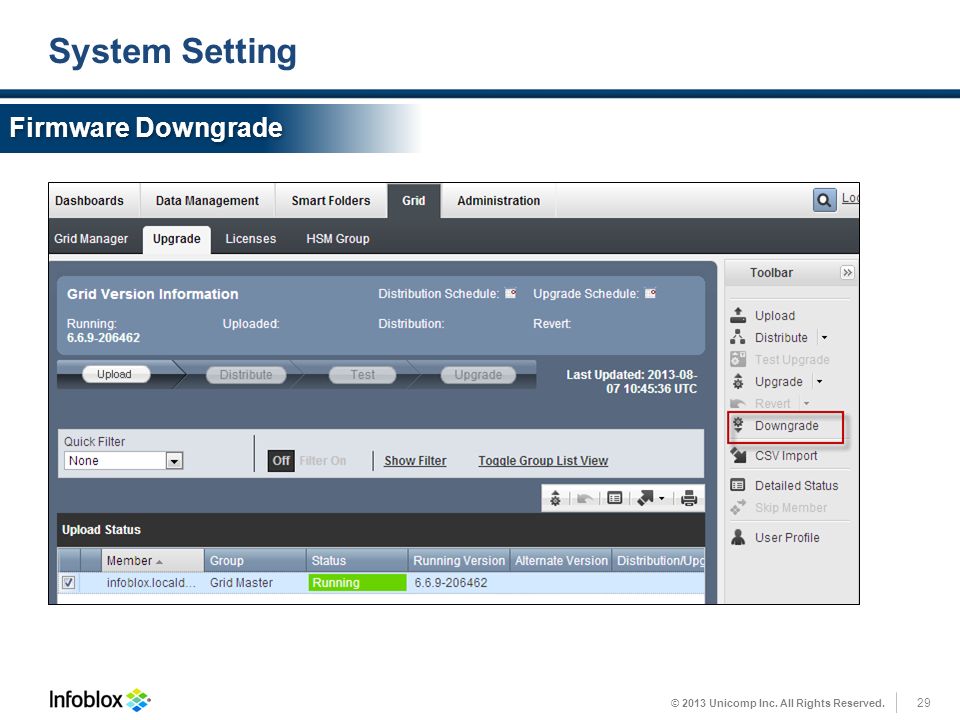960x720 pixels.
Task: Click the search magnifier icon
Action: coord(824,200)
